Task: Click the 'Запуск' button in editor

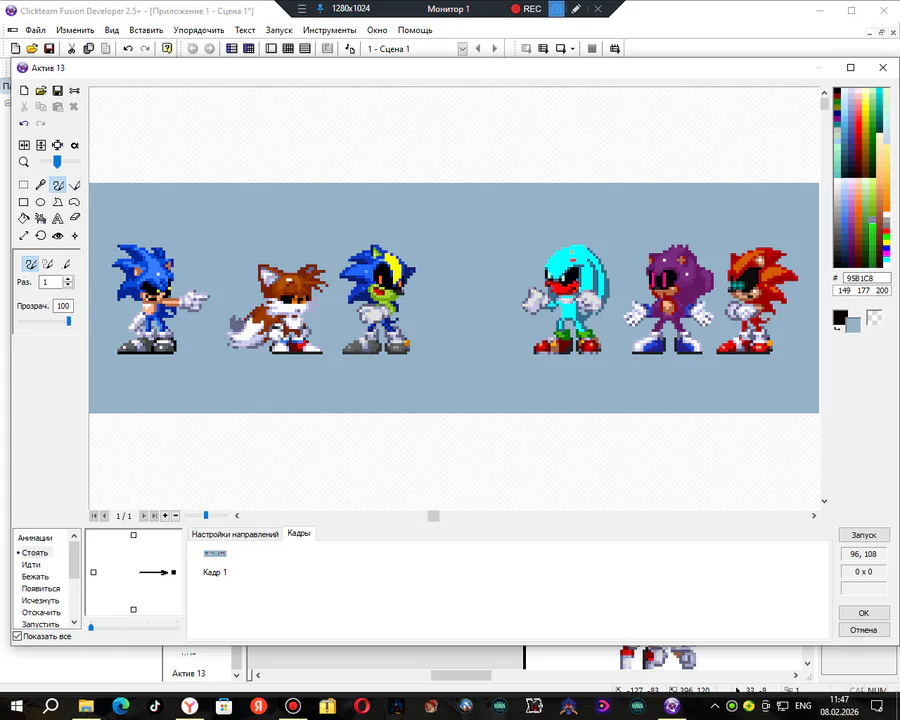Action: [x=864, y=535]
